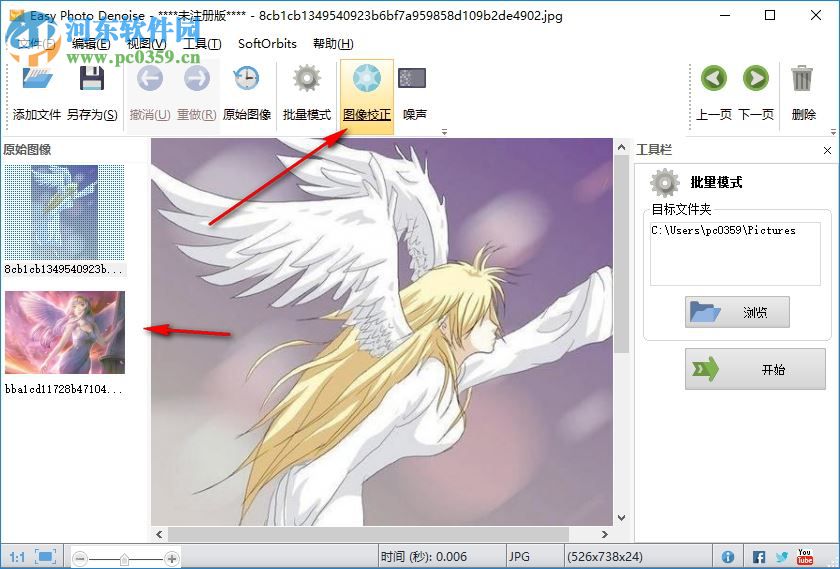Image resolution: width=840 pixels, height=569 pixels.
Task: Click the image size (526x738x24) status text
Action: point(605,557)
